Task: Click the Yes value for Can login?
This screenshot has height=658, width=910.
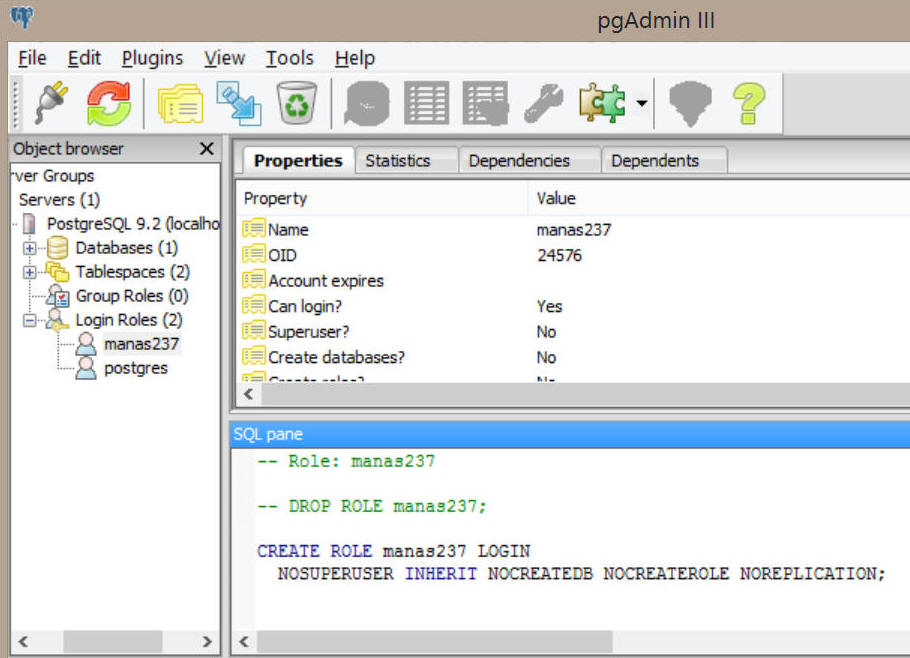Action: pos(549,306)
